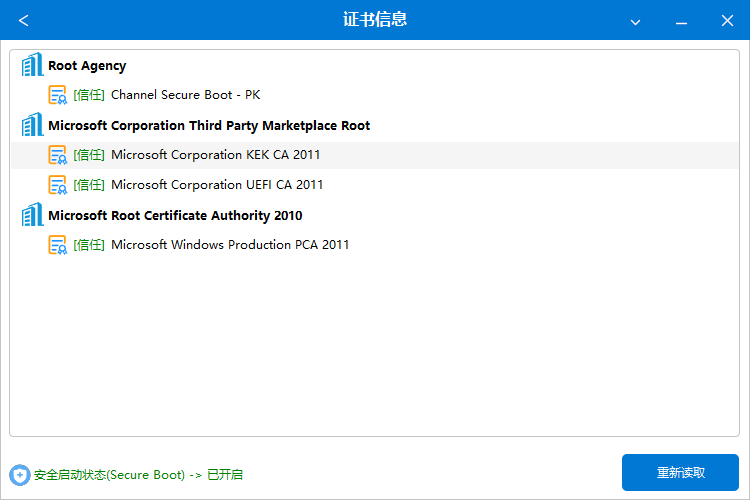Click [信任] tag on UEFI CA 2011 row

[89, 185]
